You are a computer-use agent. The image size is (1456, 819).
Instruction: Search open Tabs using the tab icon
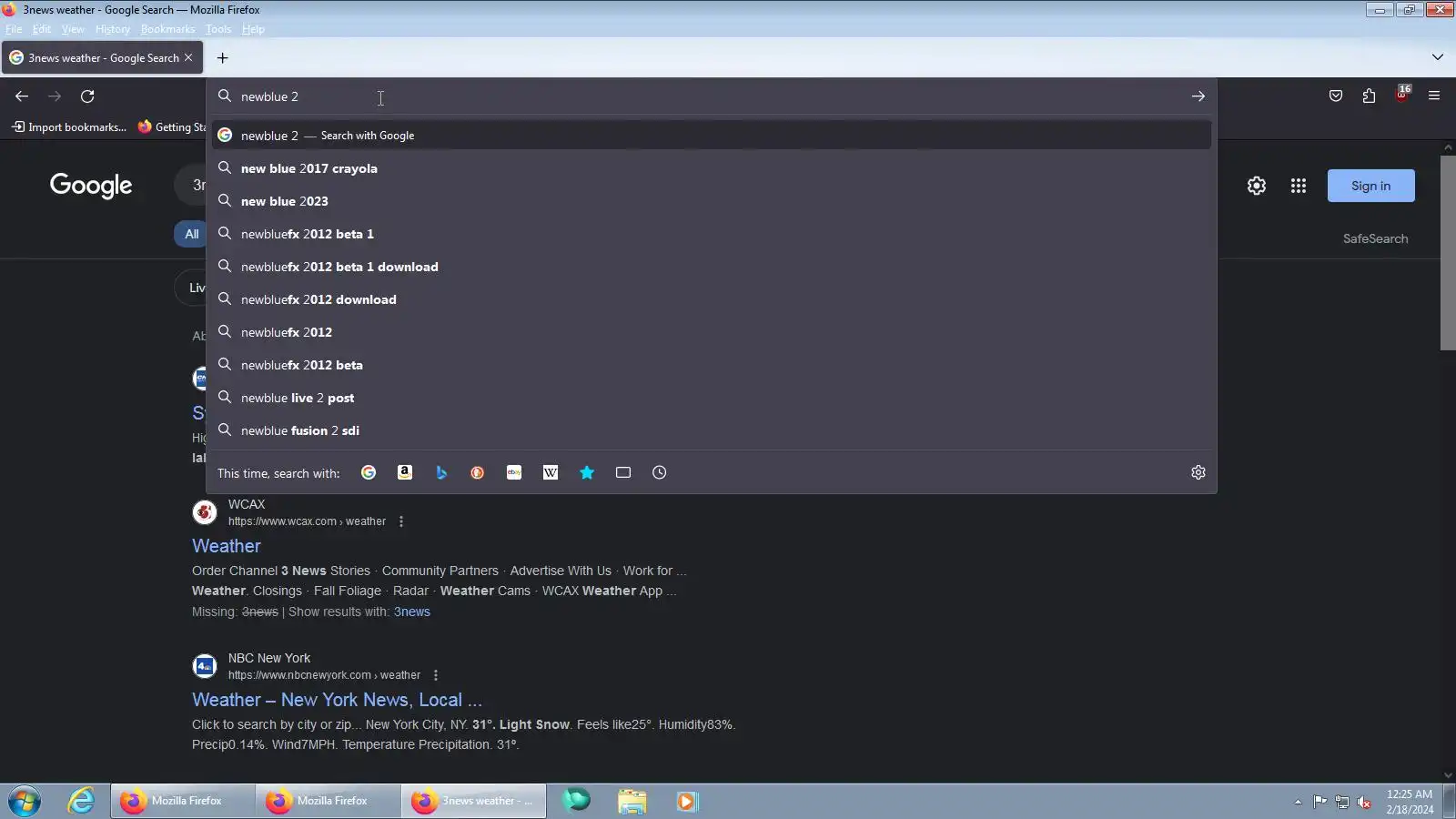pos(623,472)
